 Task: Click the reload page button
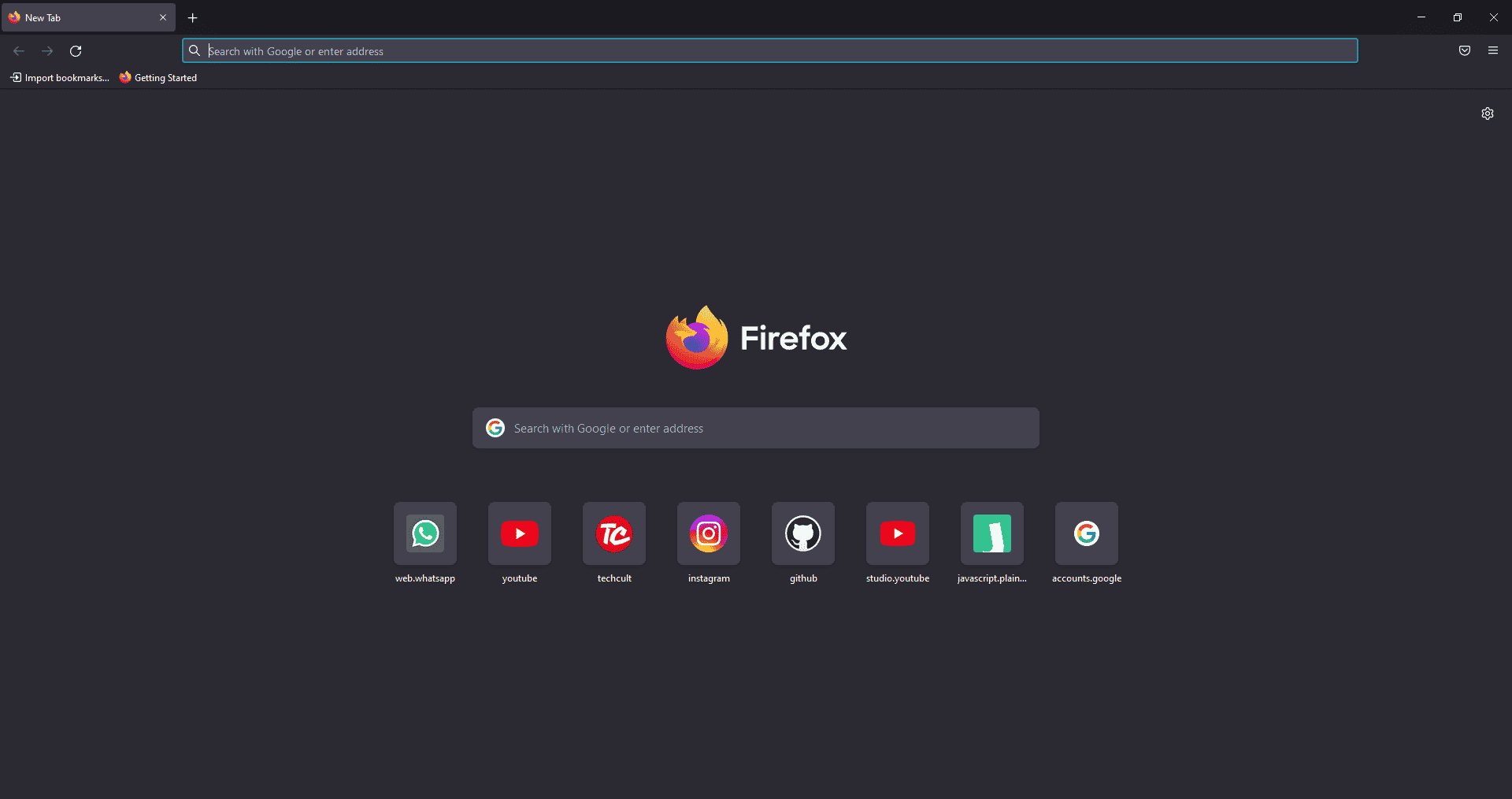(76, 51)
